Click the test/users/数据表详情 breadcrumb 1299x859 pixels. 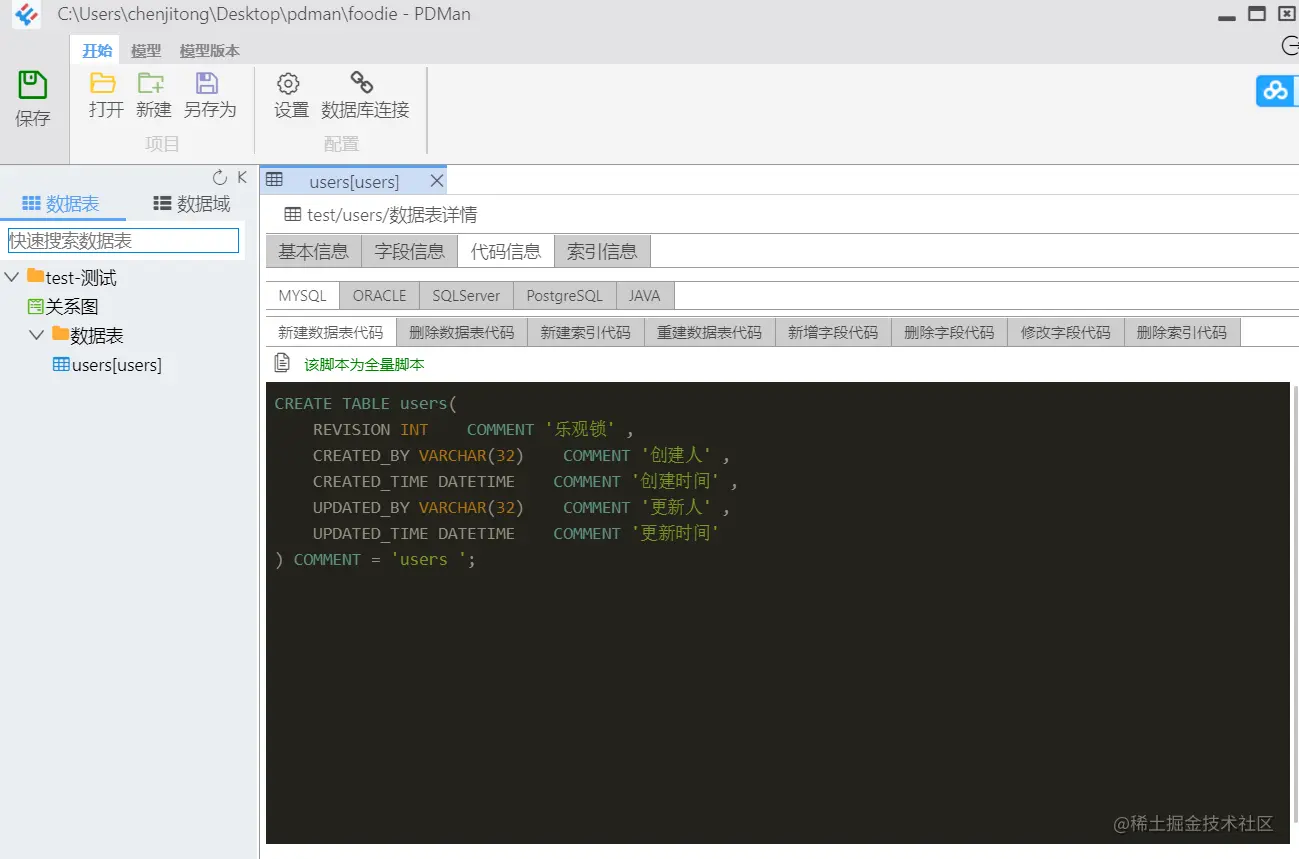tap(392, 214)
